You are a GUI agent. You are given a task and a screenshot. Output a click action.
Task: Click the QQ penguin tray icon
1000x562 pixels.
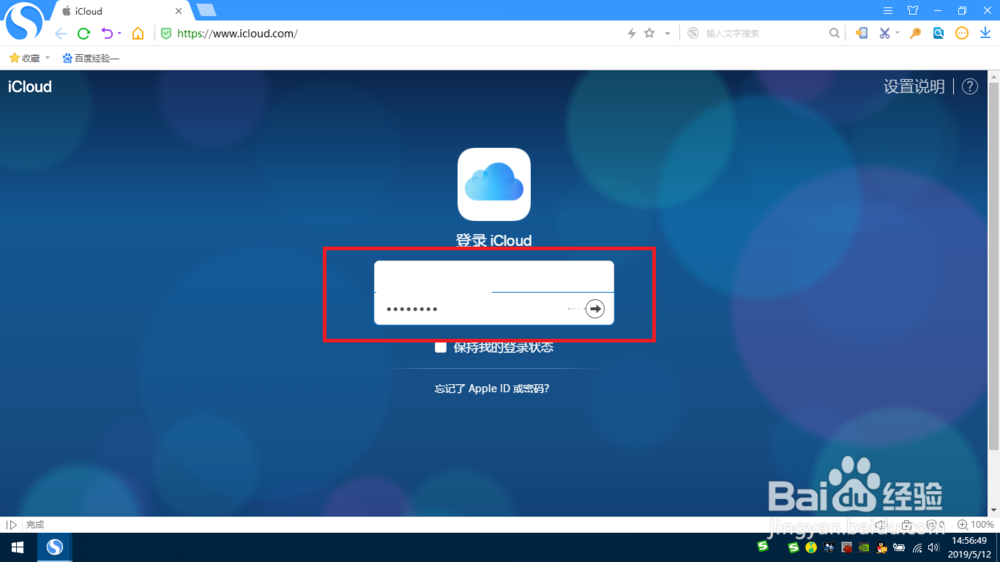[881, 547]
